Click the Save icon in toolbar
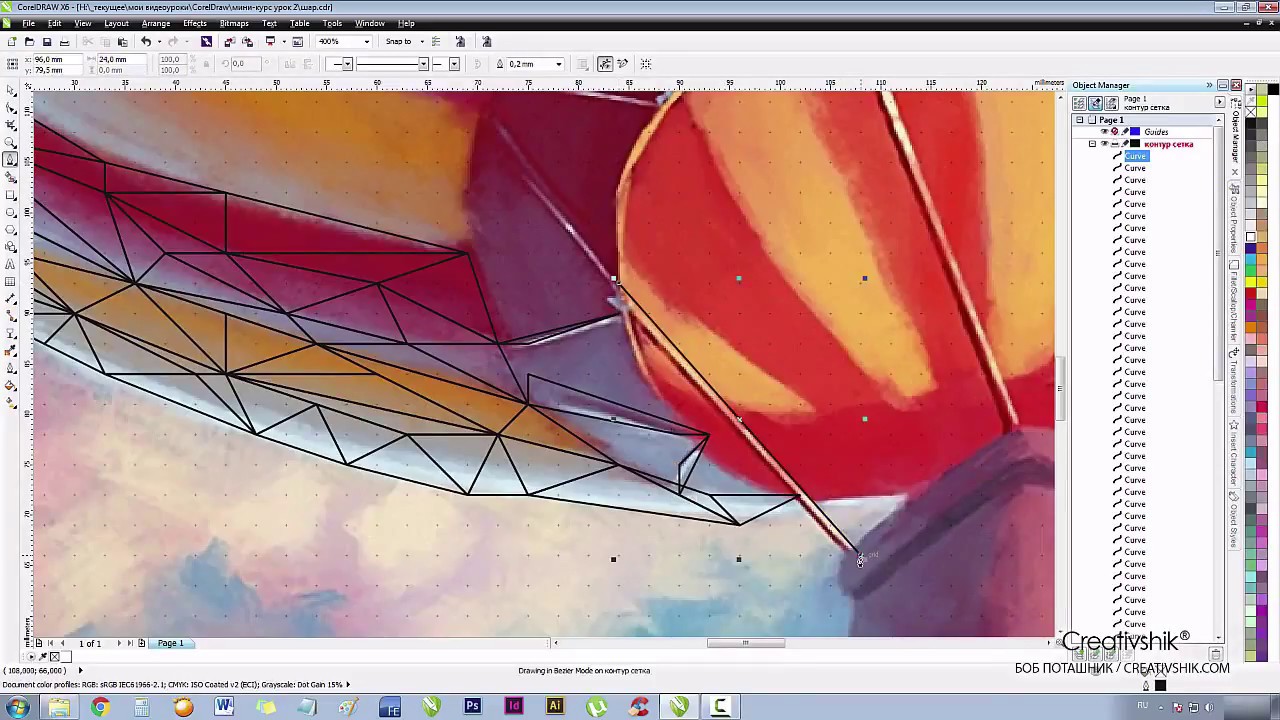This screenshot has height=720, width=1280. 47,42
